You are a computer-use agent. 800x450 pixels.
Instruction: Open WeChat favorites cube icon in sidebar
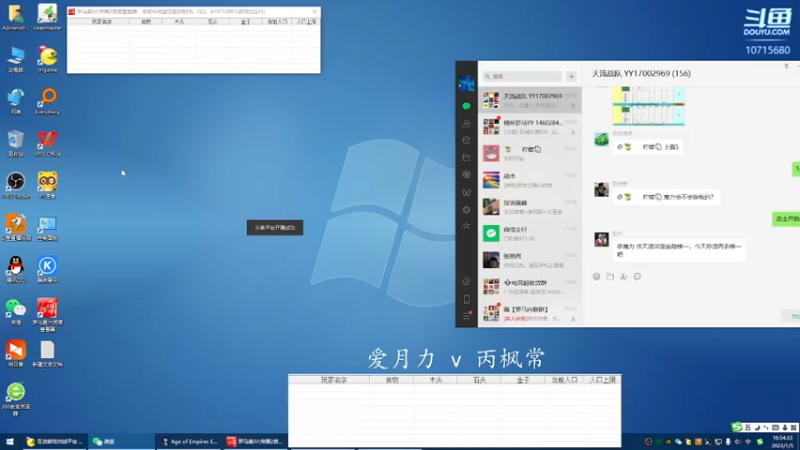coord(466,140)
